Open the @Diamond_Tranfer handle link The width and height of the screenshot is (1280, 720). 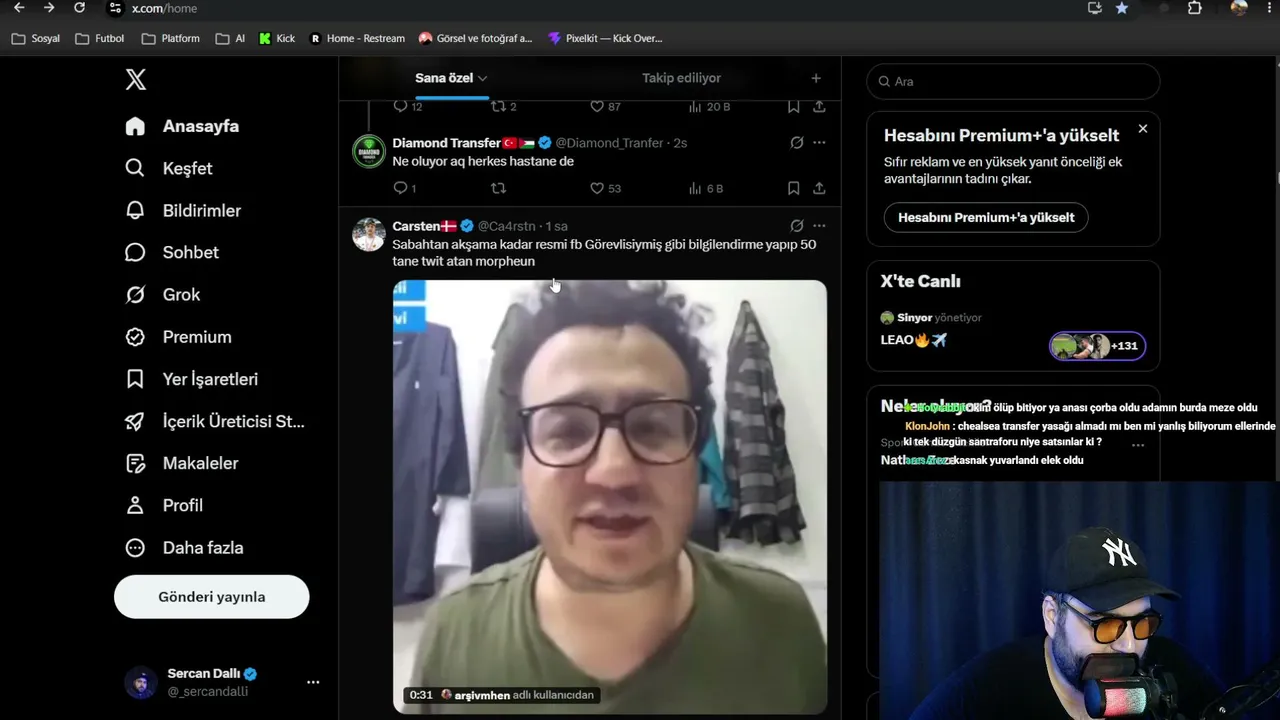coord(609,143)
